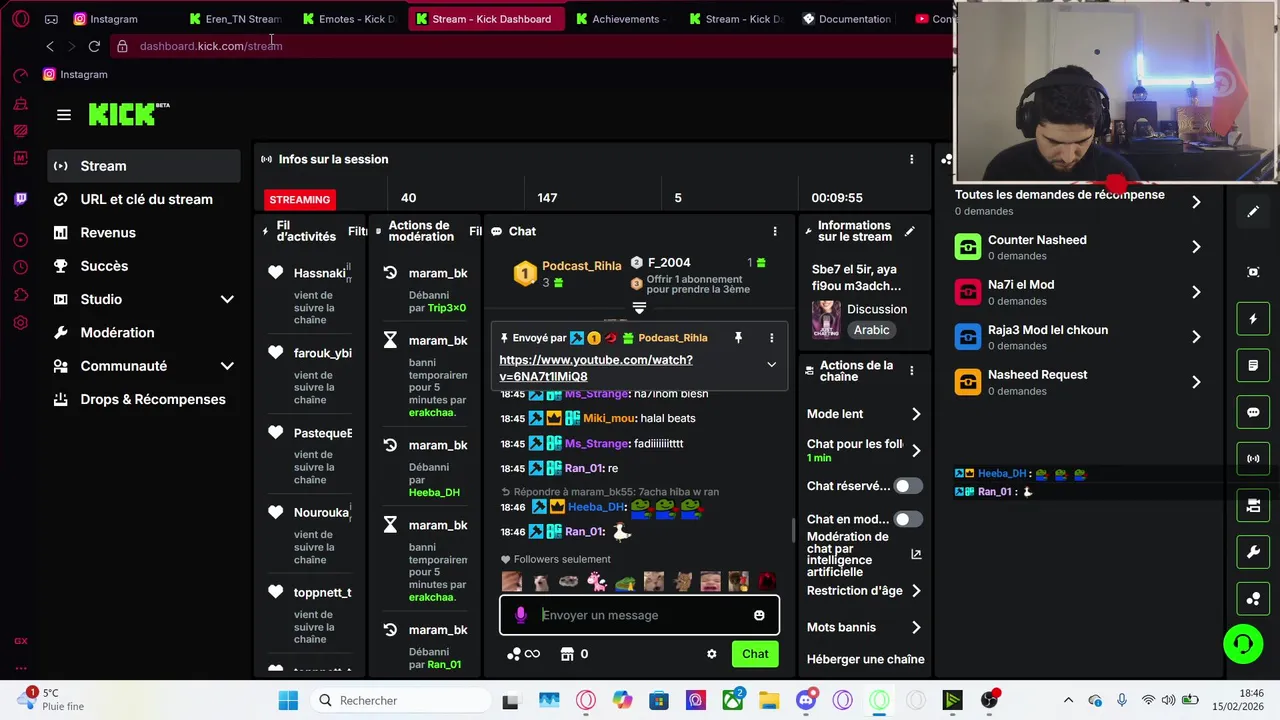Click Heeba_DH username in chat
This screenshot has width=1280, height=720.
tap(596, 507)
